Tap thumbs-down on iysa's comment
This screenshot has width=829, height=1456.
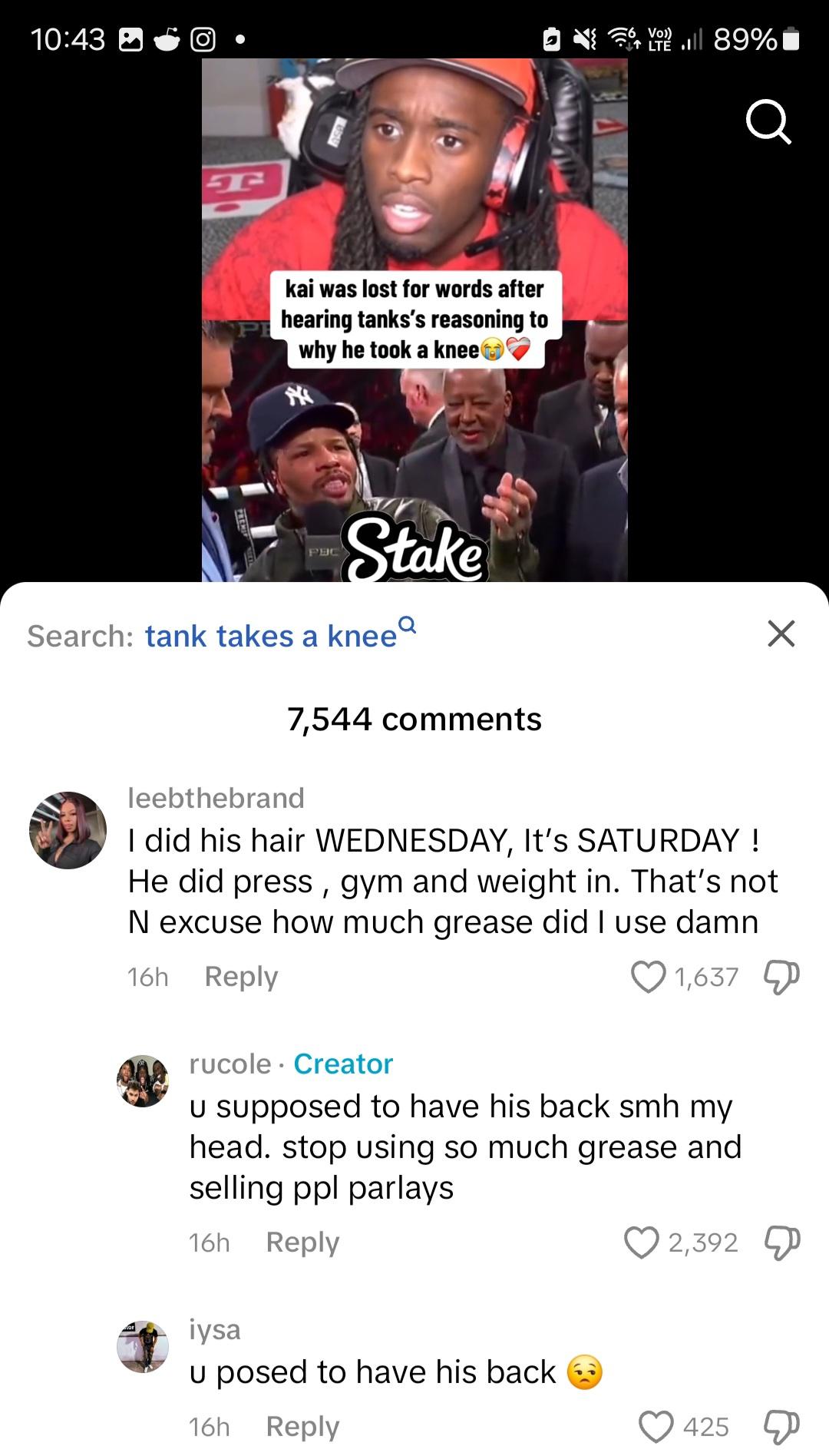click(x=781, y=1427)
